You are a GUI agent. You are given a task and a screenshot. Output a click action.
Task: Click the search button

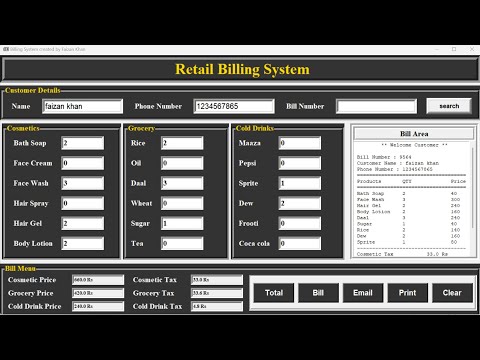point(449,106)
